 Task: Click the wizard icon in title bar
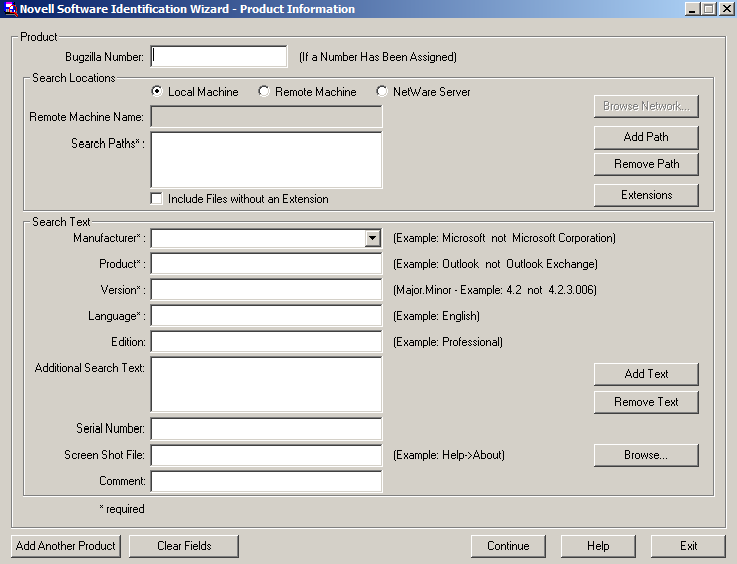(10, 9)
